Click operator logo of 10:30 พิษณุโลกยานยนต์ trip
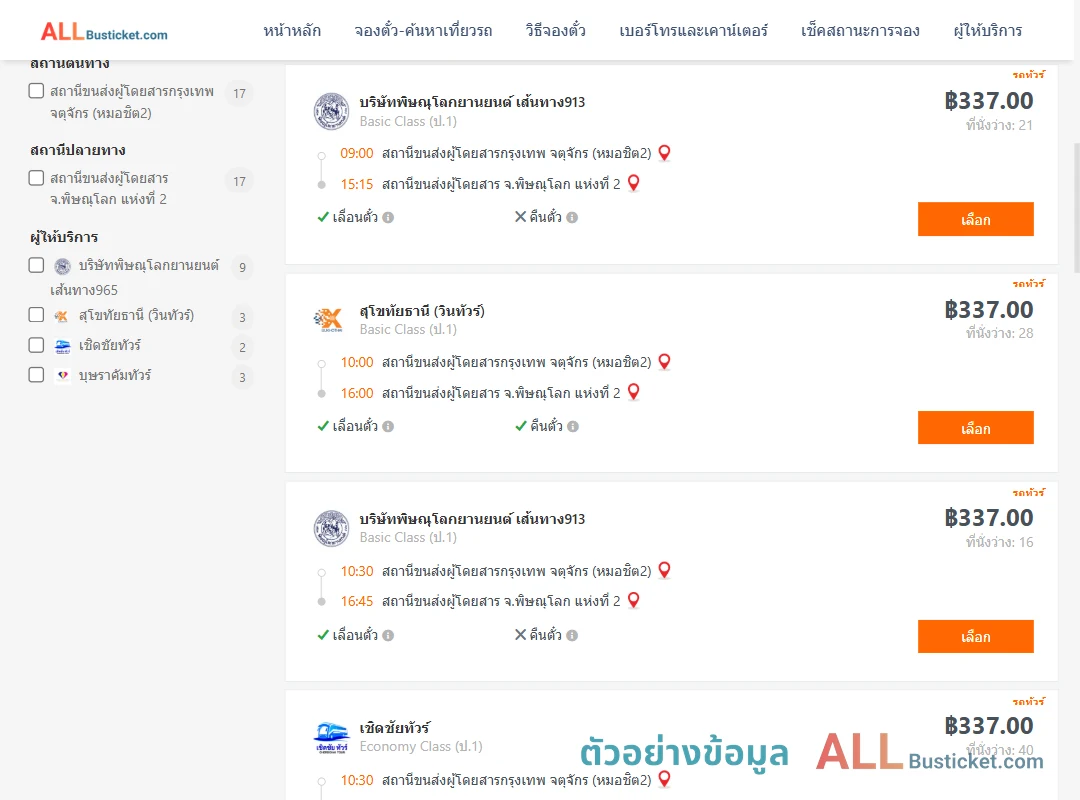Screen dimensions: 1080x800 (331, 529)
